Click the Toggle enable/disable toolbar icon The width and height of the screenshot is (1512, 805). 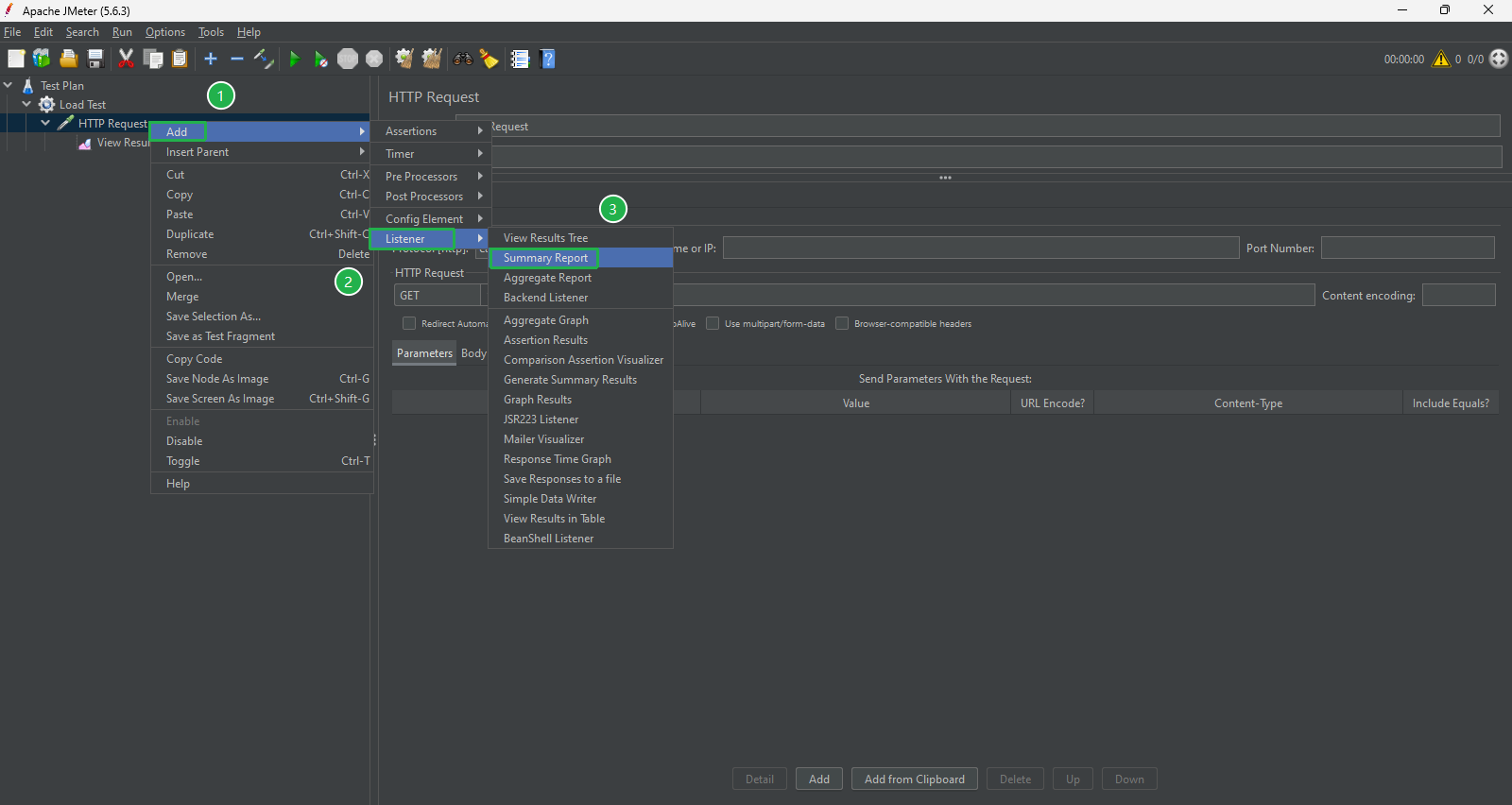264,59
